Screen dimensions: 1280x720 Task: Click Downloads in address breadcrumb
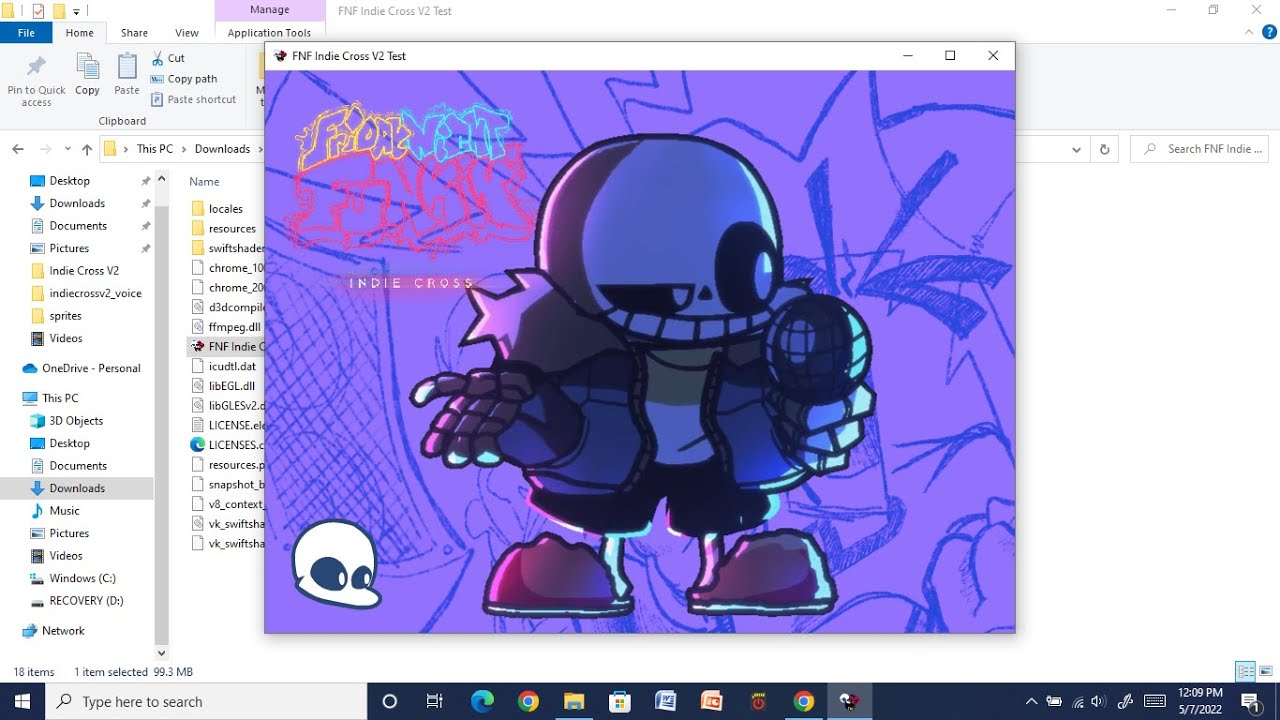[222, 149]
